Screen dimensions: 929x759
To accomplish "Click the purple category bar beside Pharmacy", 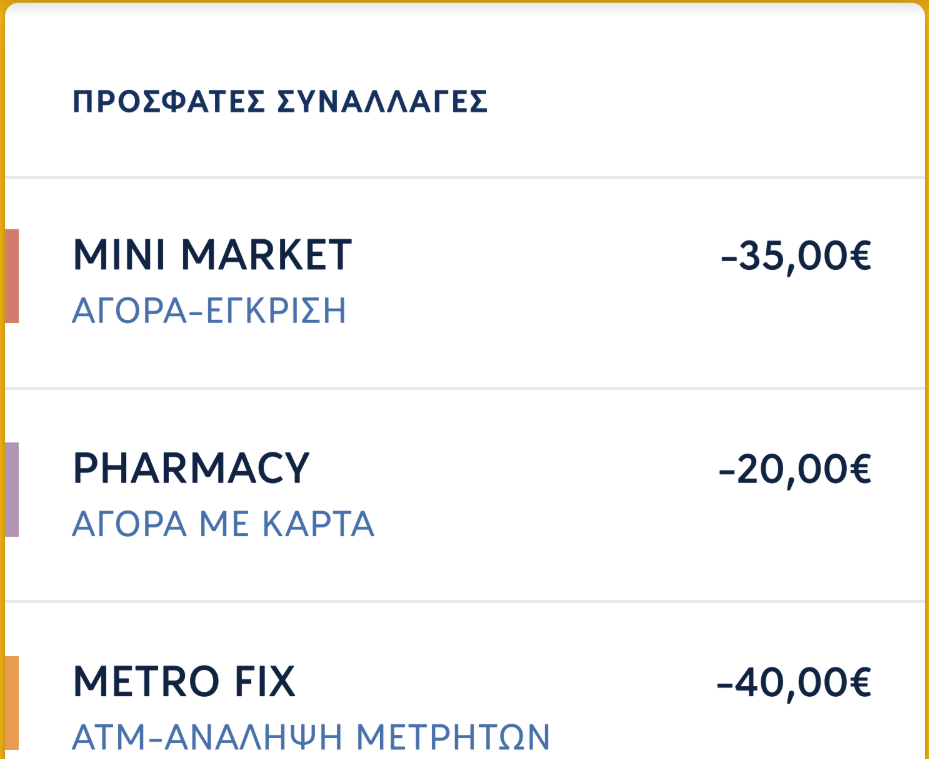I will coord(12,489).
